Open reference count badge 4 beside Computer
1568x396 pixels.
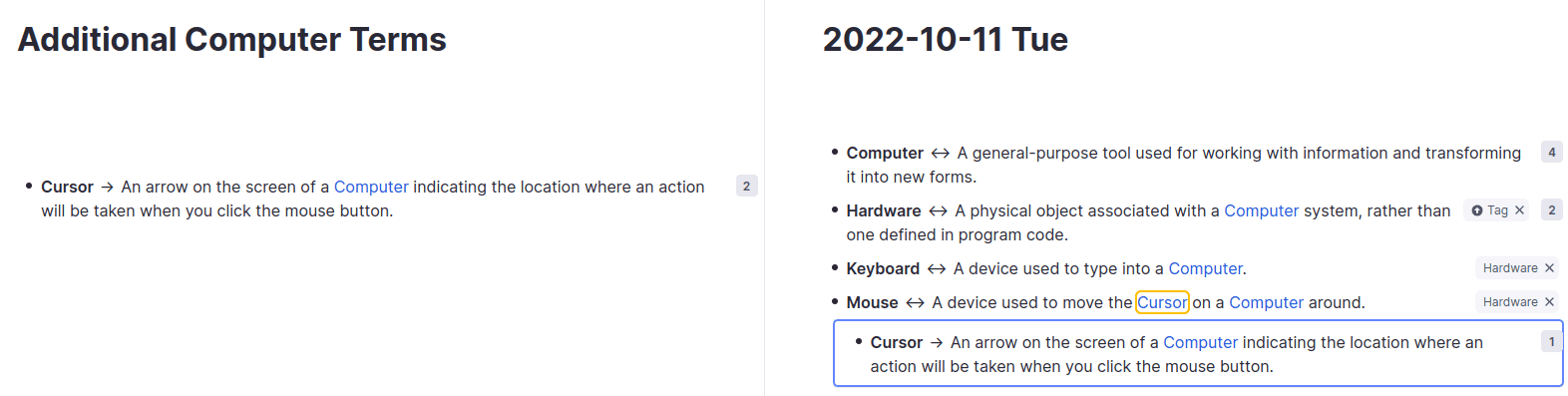tap(1551, 153)
